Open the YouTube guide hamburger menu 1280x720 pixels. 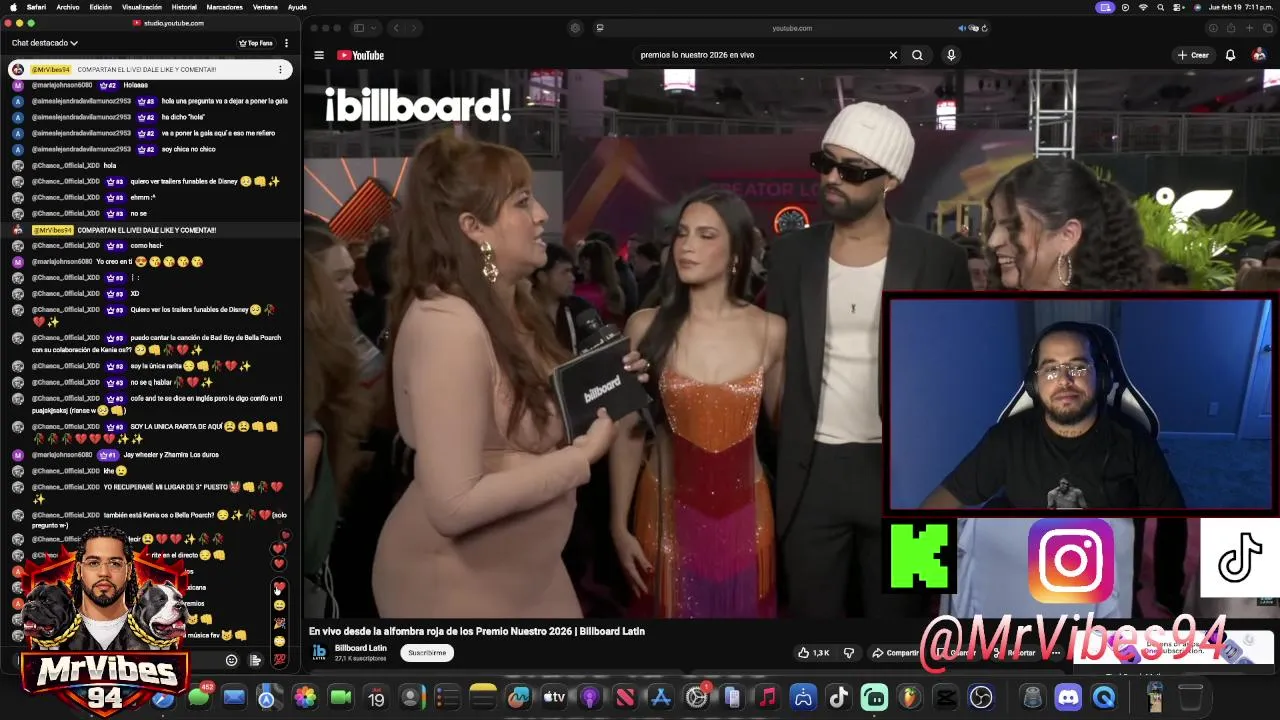click(x=319, y=55)
